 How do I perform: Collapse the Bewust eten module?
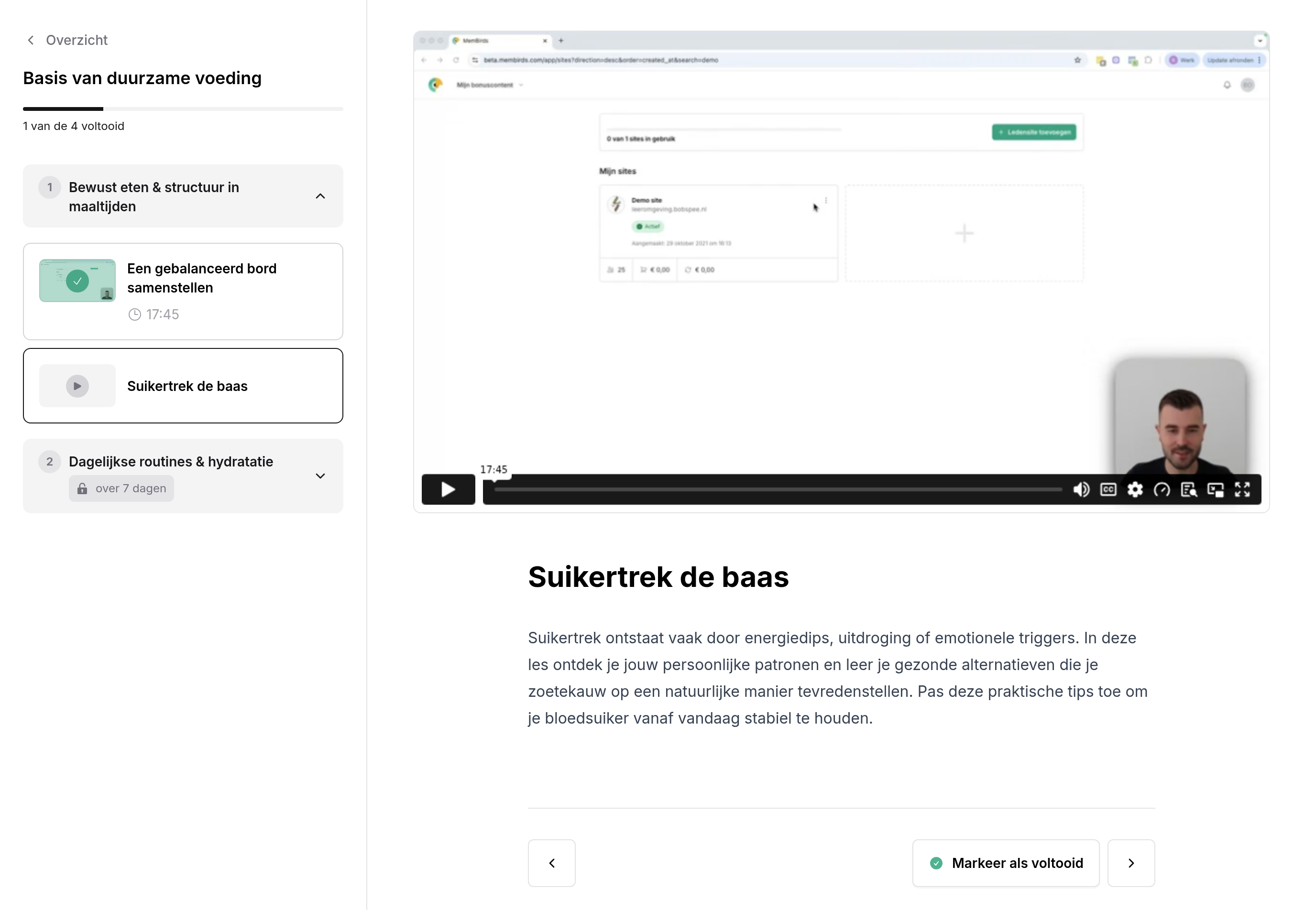(320, 196)
